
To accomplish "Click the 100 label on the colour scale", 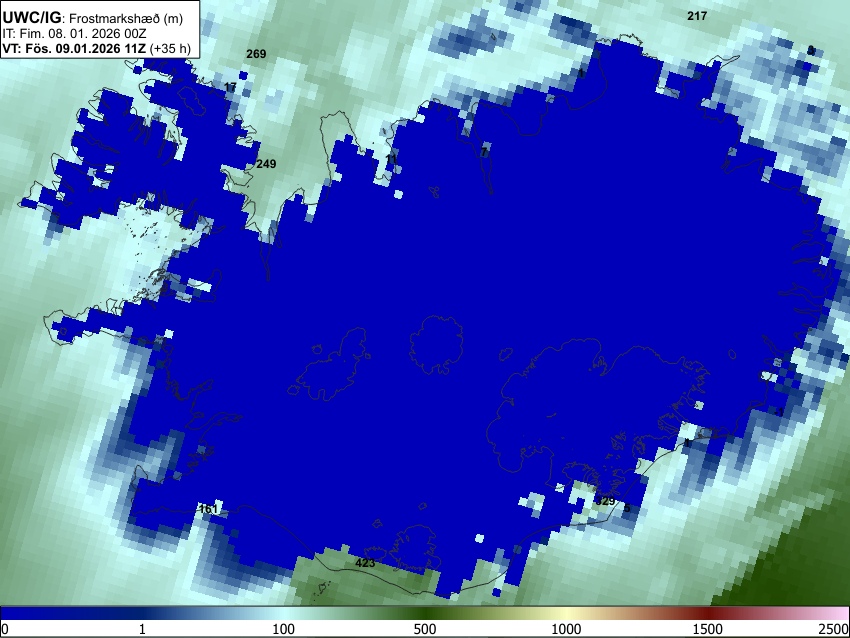I will (x=283, y=629).
